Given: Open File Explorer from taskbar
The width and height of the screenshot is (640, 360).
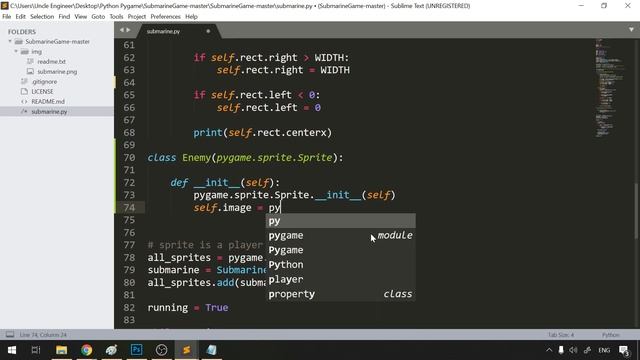Looking at the screenshot, I should tap(62, 350).
